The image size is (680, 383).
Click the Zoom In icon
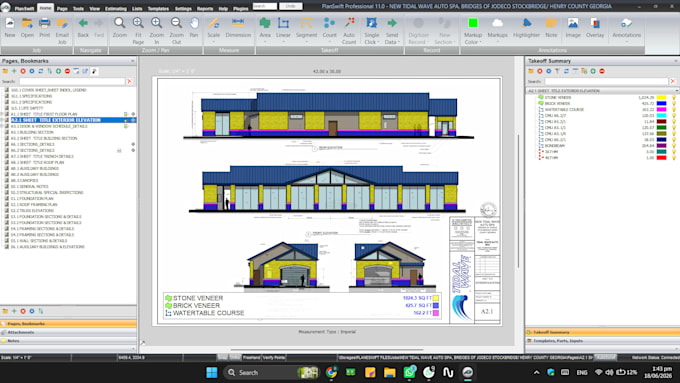157,31
